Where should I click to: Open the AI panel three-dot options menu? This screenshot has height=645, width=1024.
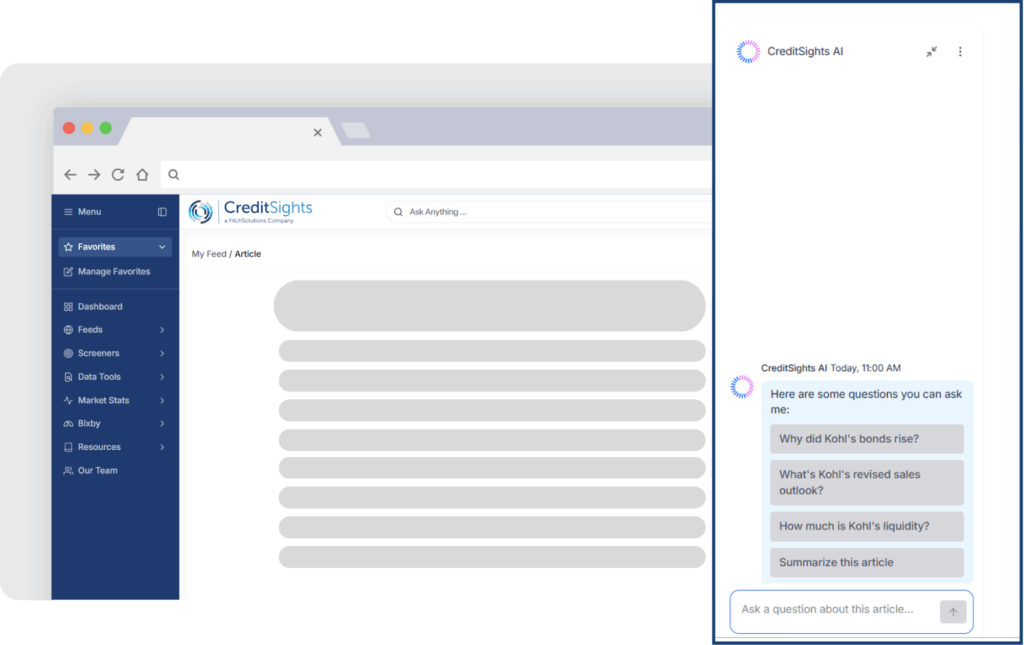(x=960, y=52)
